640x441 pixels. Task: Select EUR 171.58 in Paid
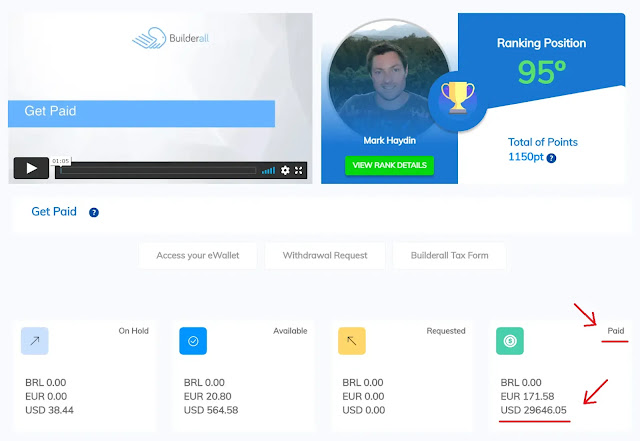click(x=527, y=396)
